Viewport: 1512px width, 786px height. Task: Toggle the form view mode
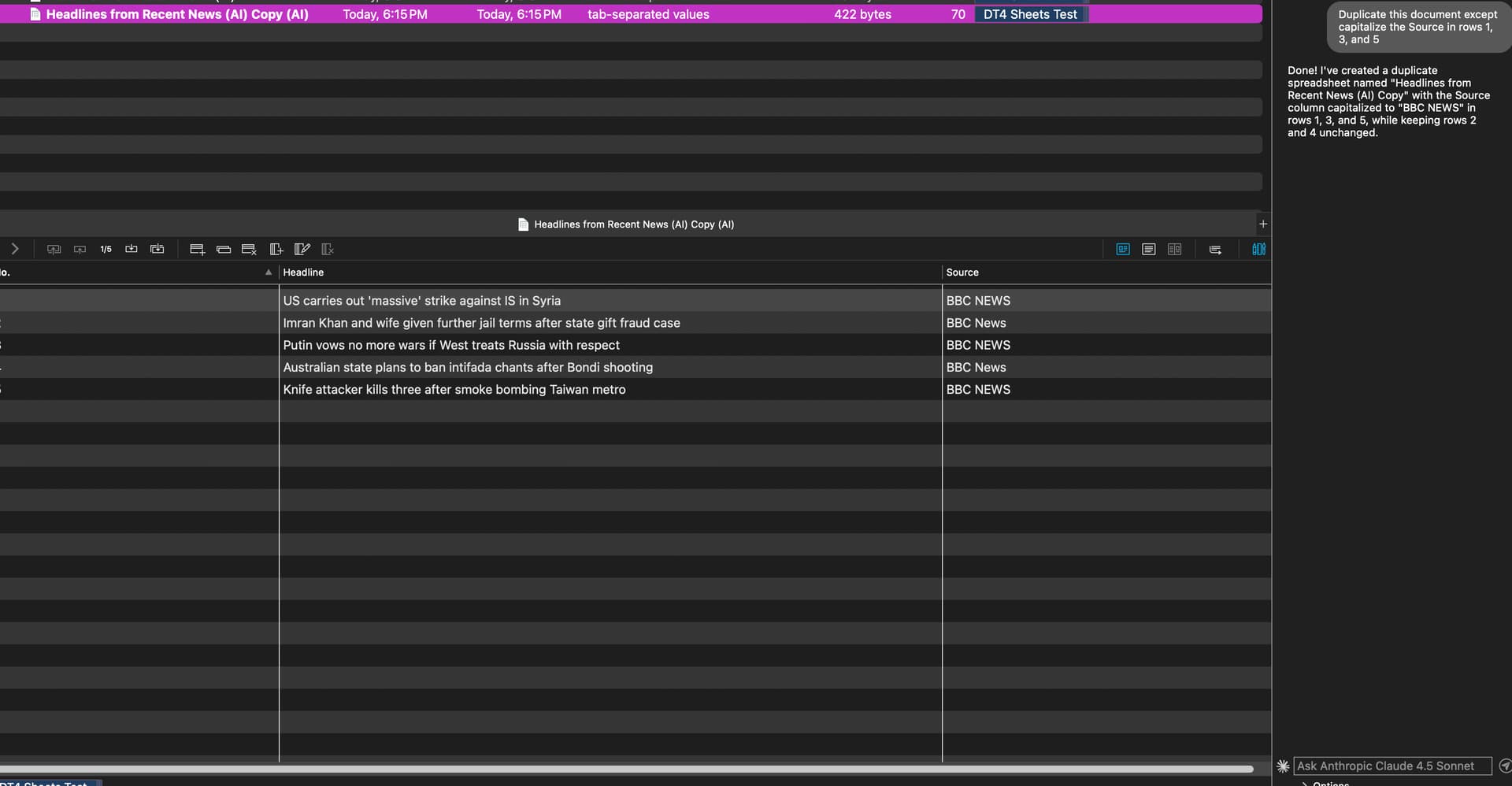(1123, 250)
